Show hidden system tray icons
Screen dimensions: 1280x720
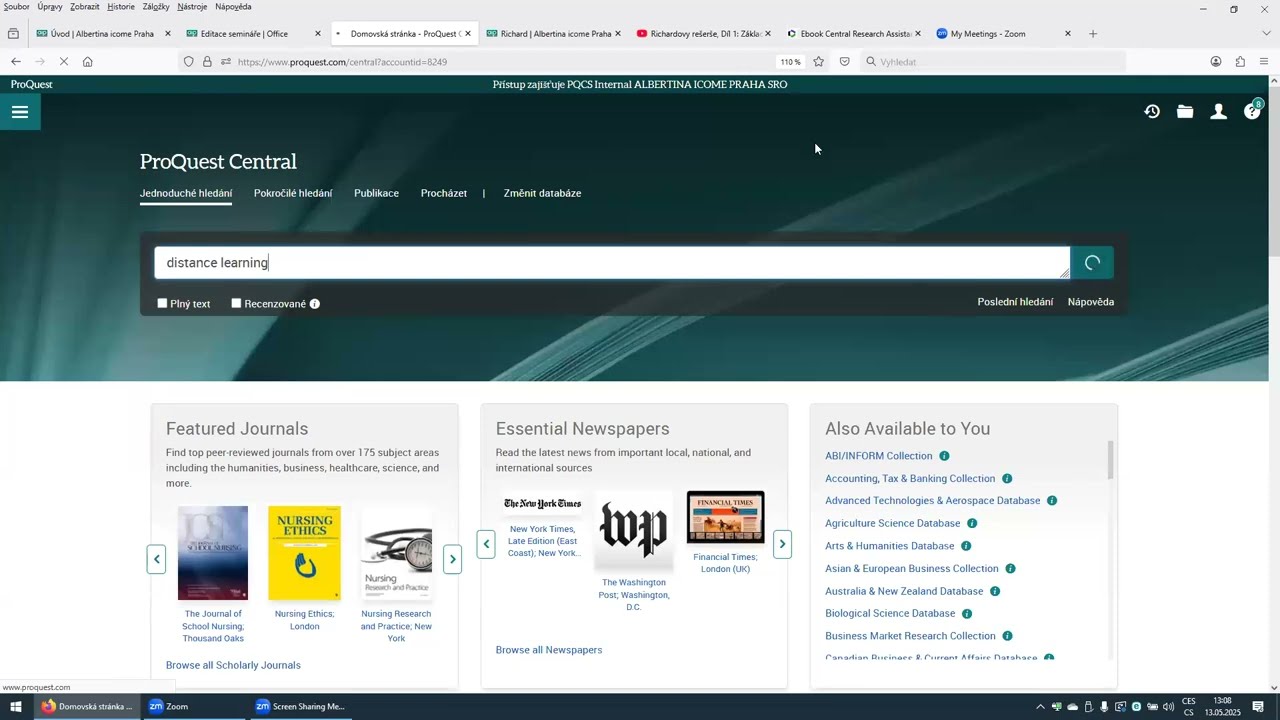pyautogui.click(x=1040, y=707)
